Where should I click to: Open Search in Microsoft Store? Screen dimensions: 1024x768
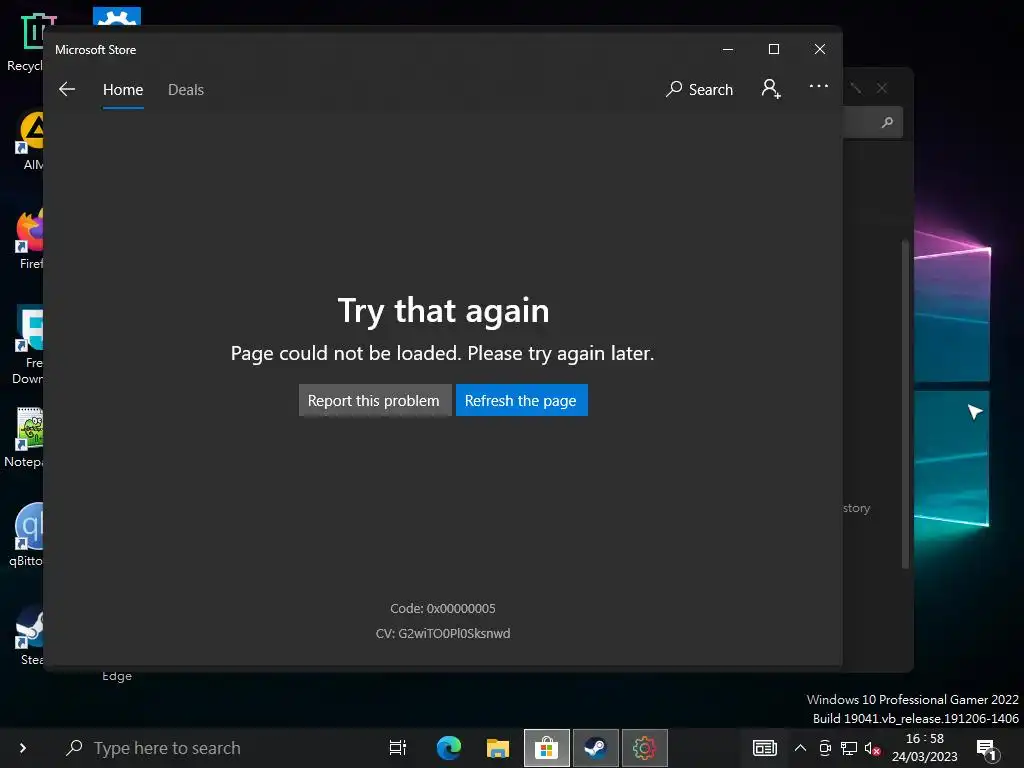699,89
